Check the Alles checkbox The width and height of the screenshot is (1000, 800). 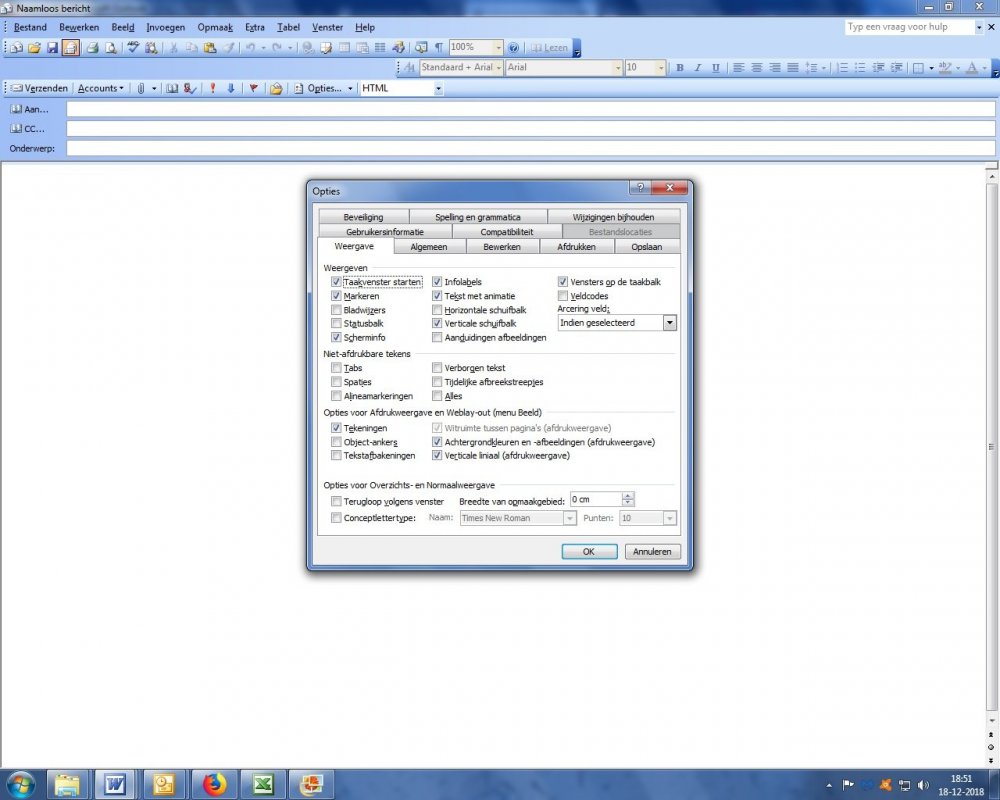pos(437,396)
